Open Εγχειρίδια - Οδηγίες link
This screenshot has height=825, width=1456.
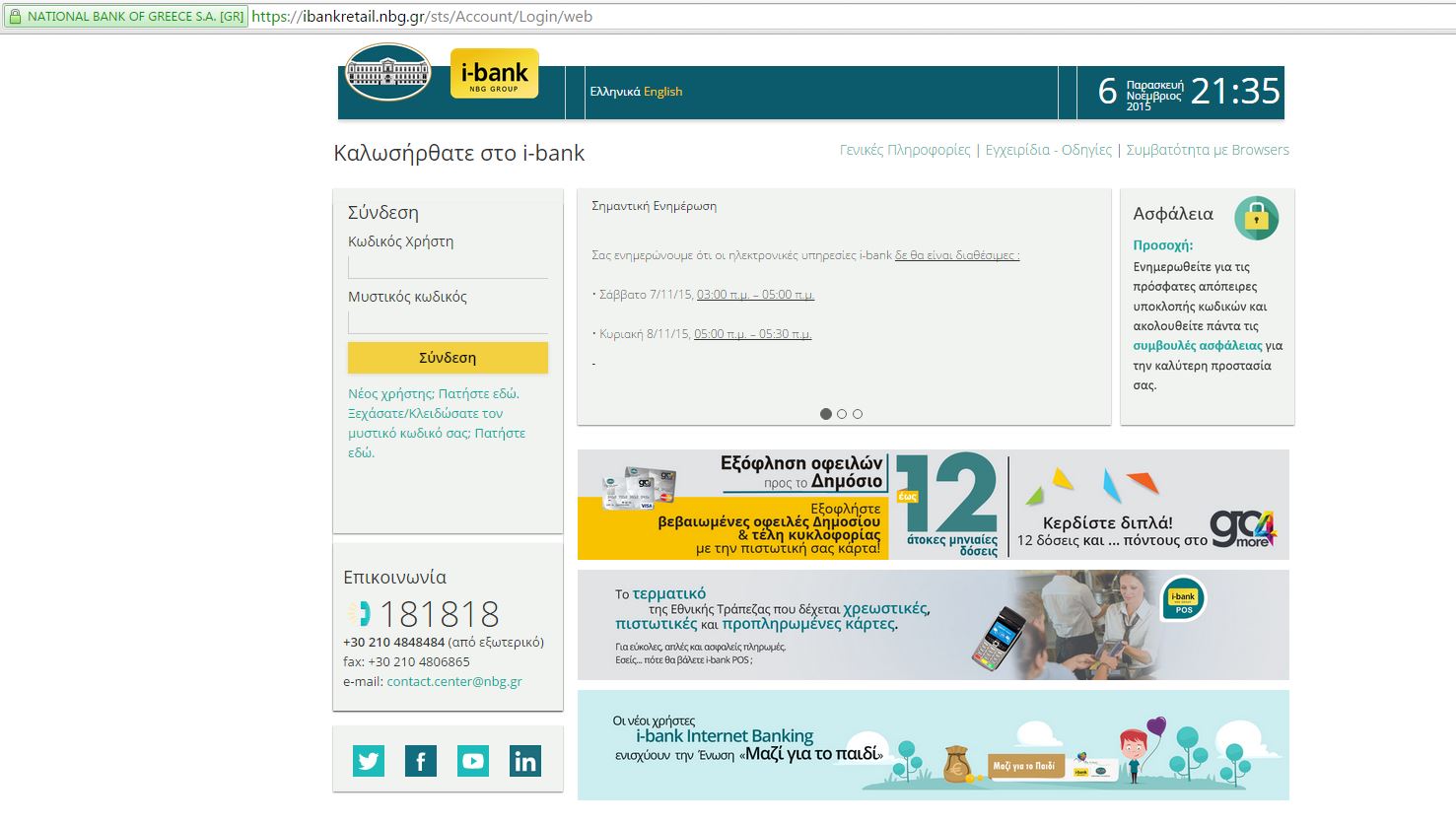1049,150
